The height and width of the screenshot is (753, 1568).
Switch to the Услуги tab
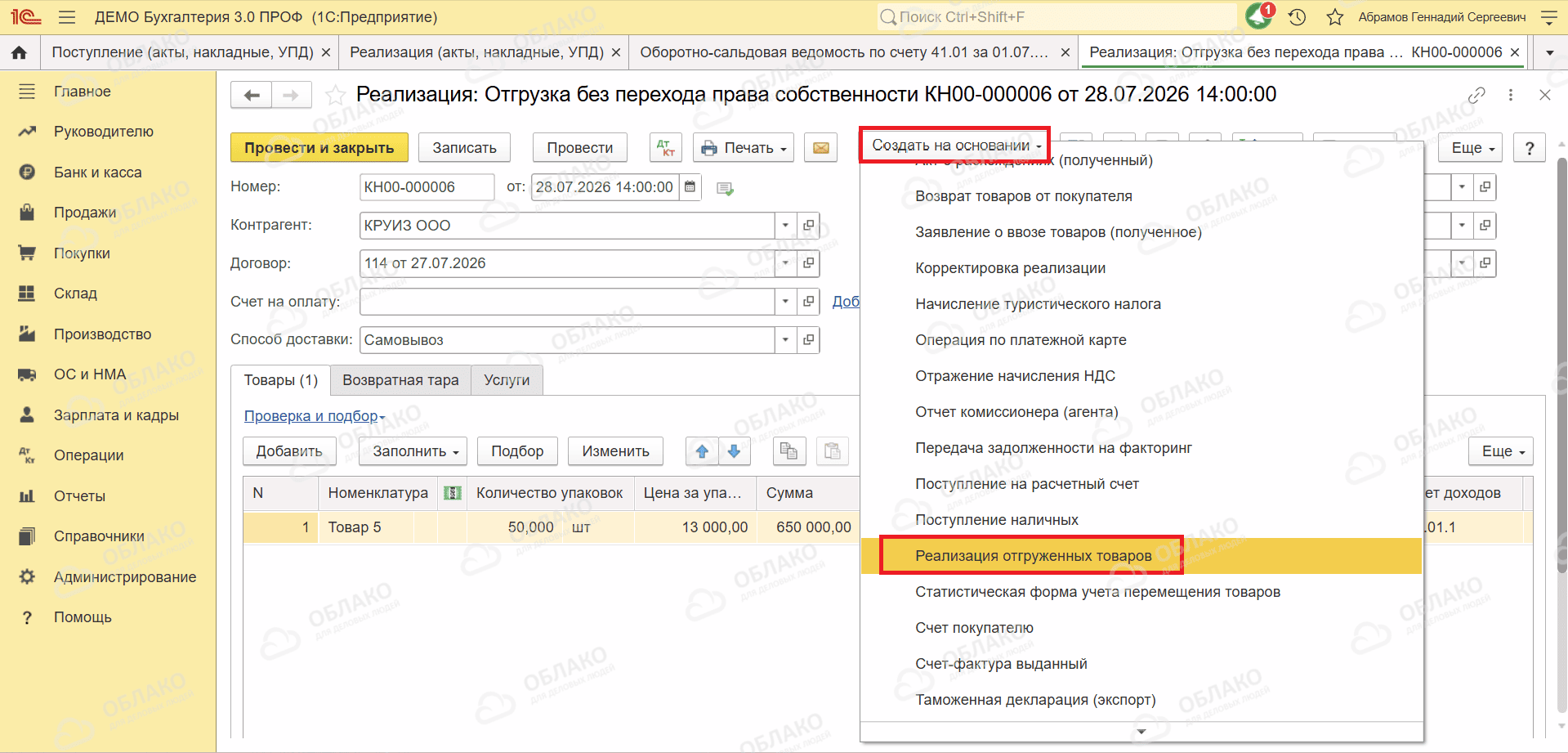point(507,380)
